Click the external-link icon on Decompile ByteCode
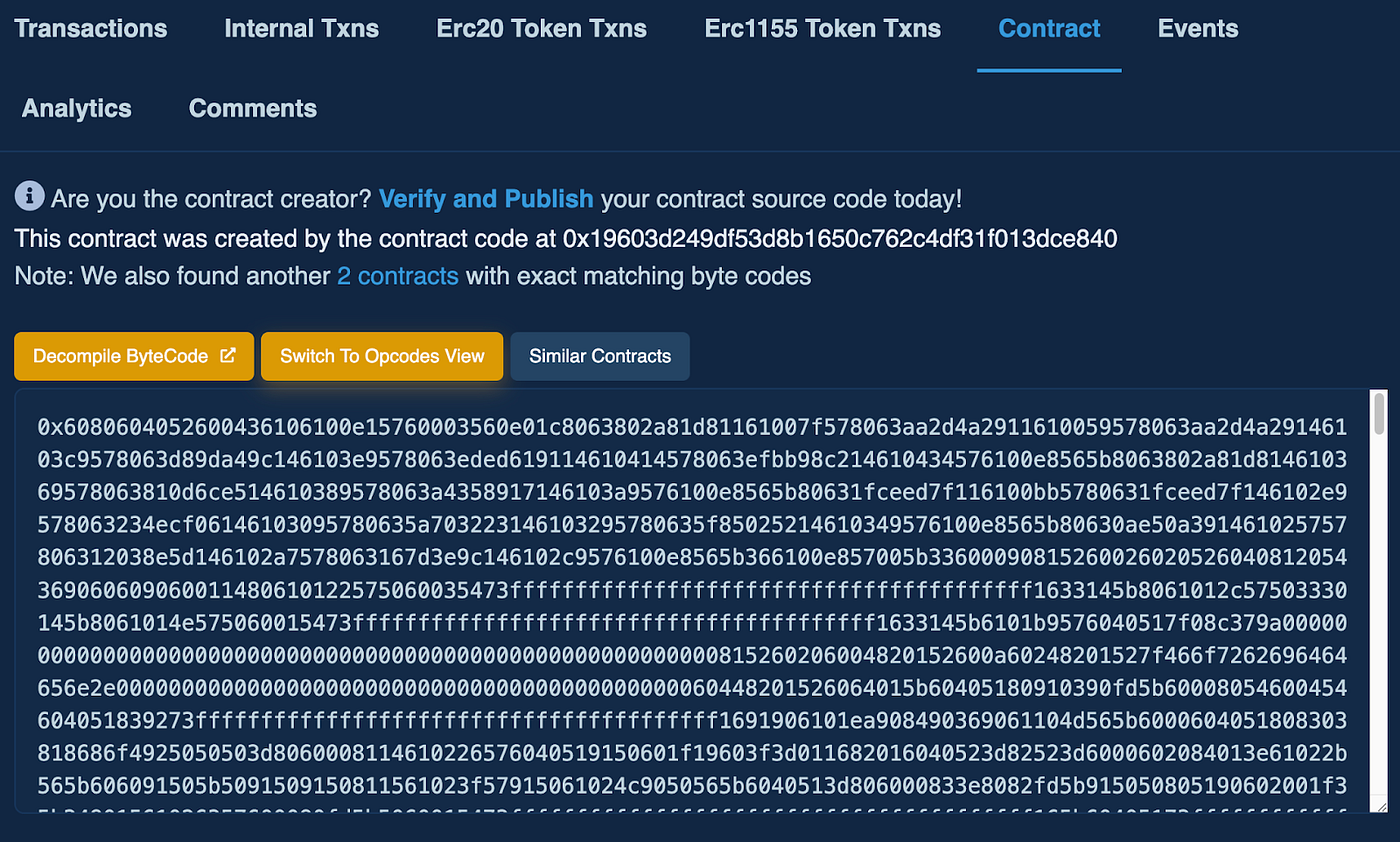This screenshot has height=842, width=1400. (228, 355)
